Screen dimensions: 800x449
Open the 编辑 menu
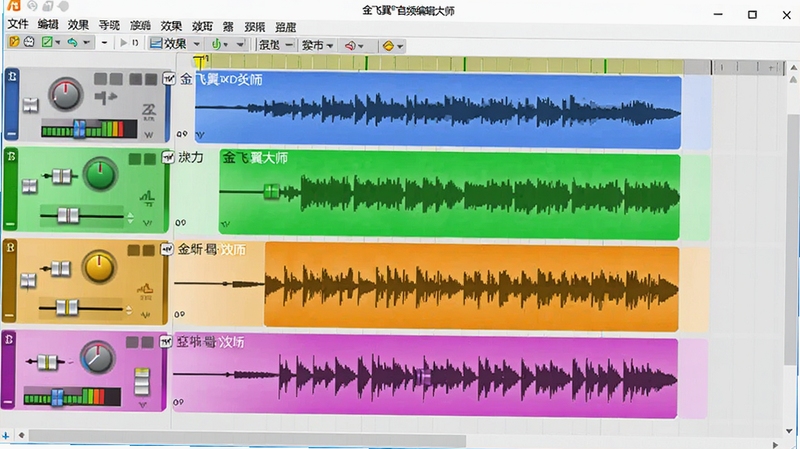(x=48, y=24)
